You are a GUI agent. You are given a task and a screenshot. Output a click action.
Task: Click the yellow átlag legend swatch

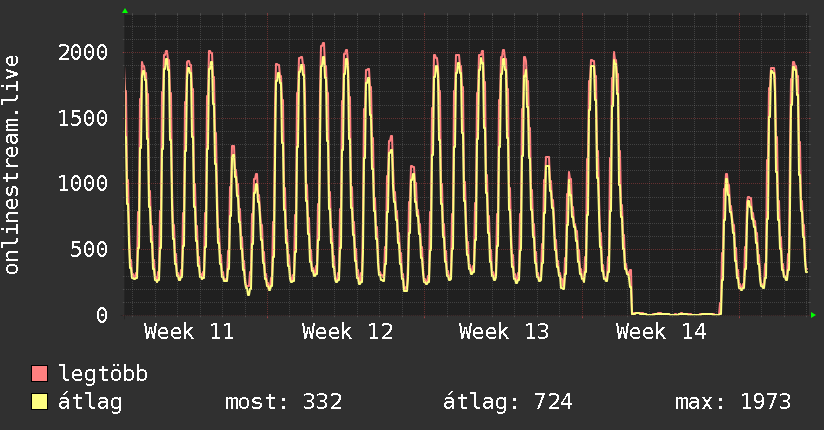tap(40, 403)
